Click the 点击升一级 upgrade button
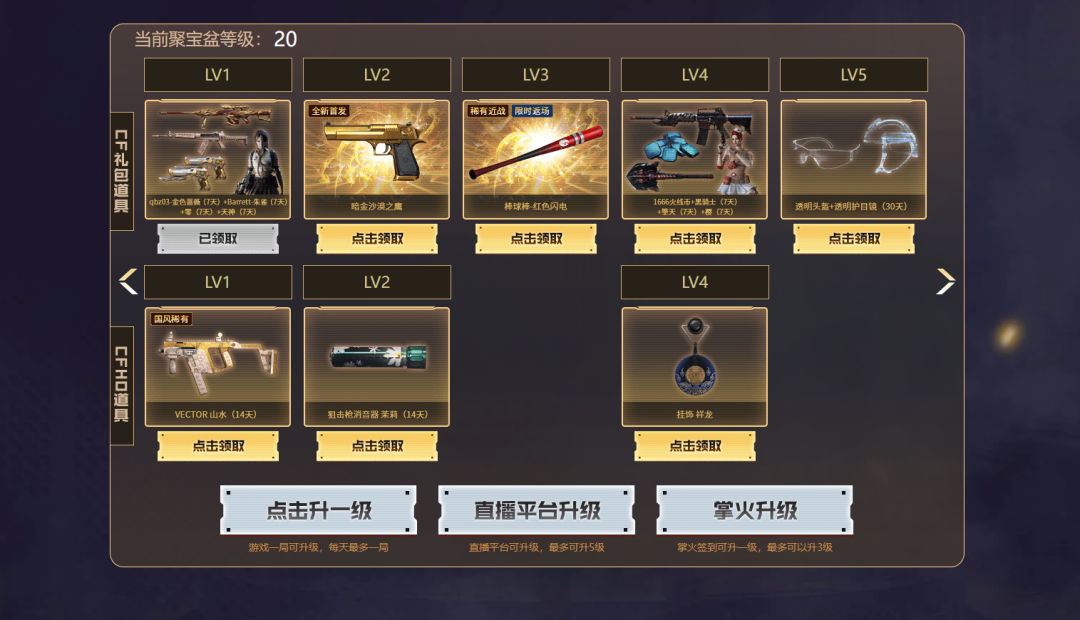The width and height of the screenshot is (1080, 620). (318, 510)
